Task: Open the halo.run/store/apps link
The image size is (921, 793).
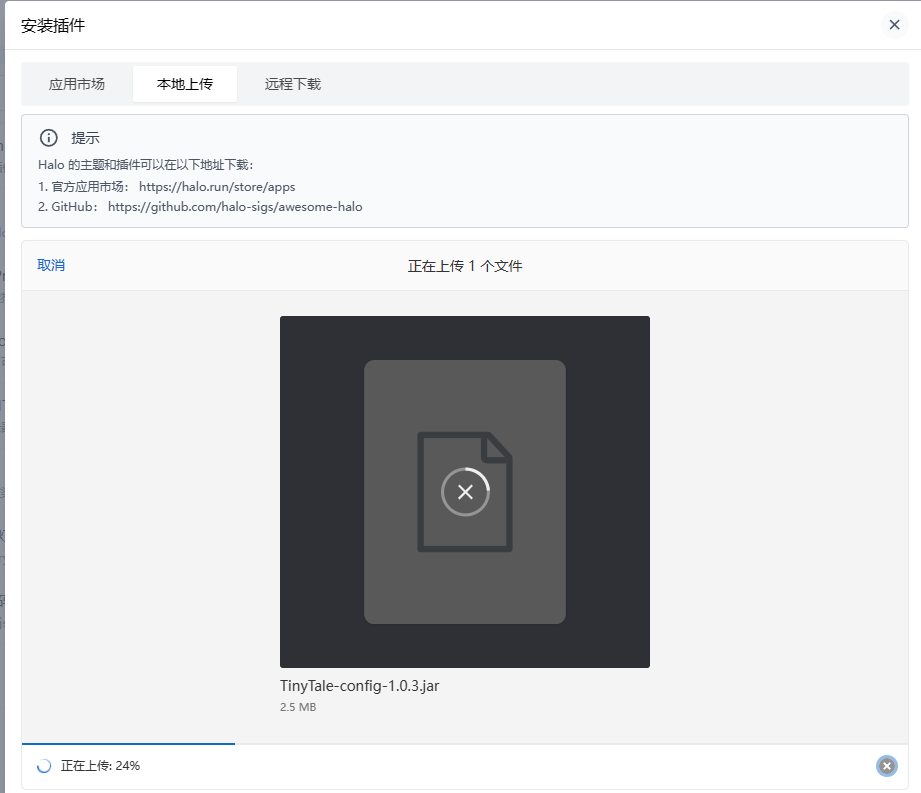Action: 217,187
